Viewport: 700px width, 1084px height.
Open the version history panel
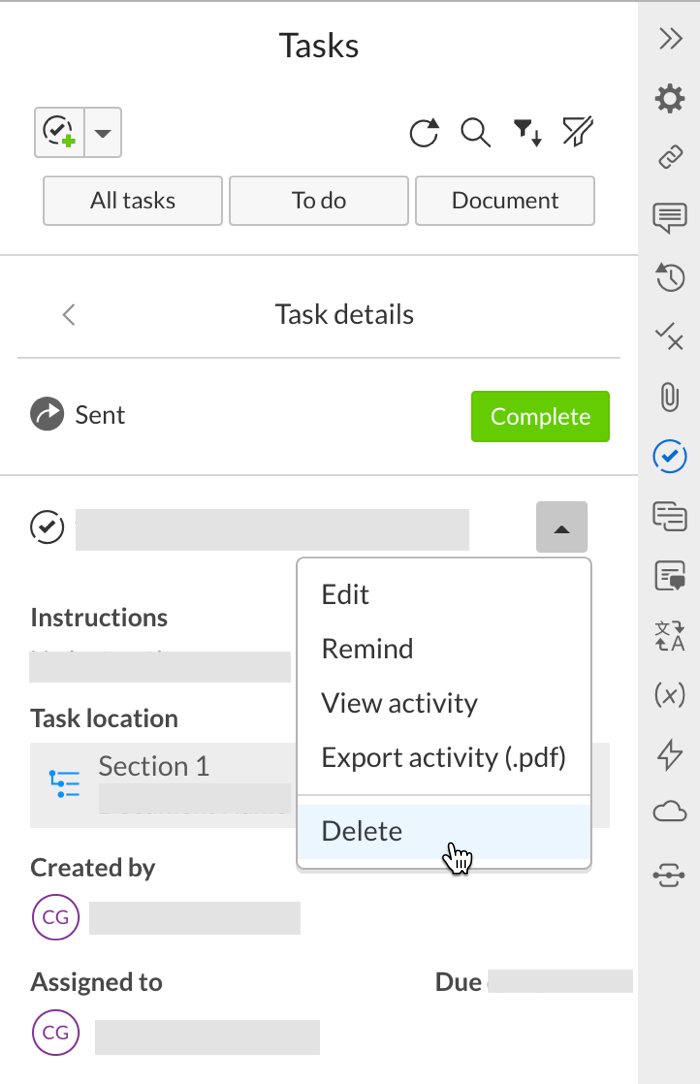point(669,278)
